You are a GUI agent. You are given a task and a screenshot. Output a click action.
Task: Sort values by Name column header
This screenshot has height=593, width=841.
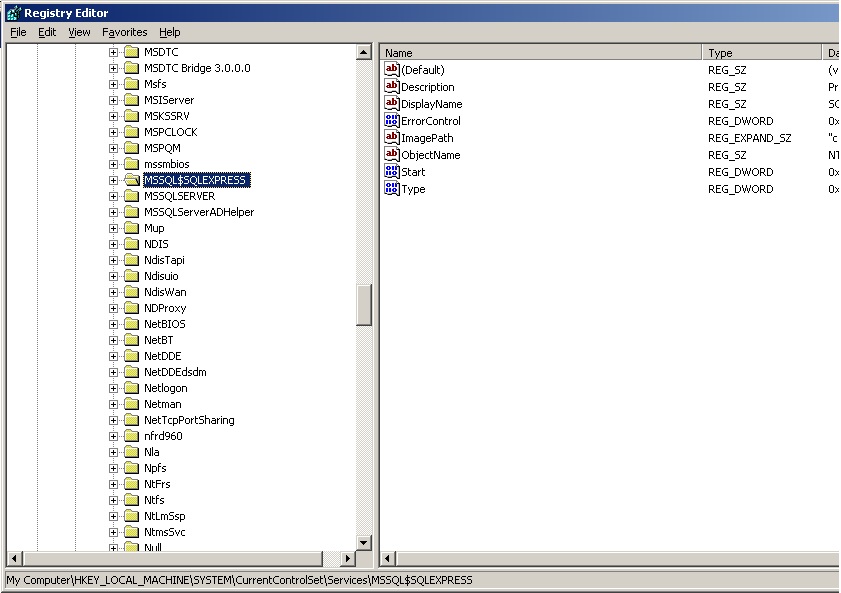[x=541, y=53]
